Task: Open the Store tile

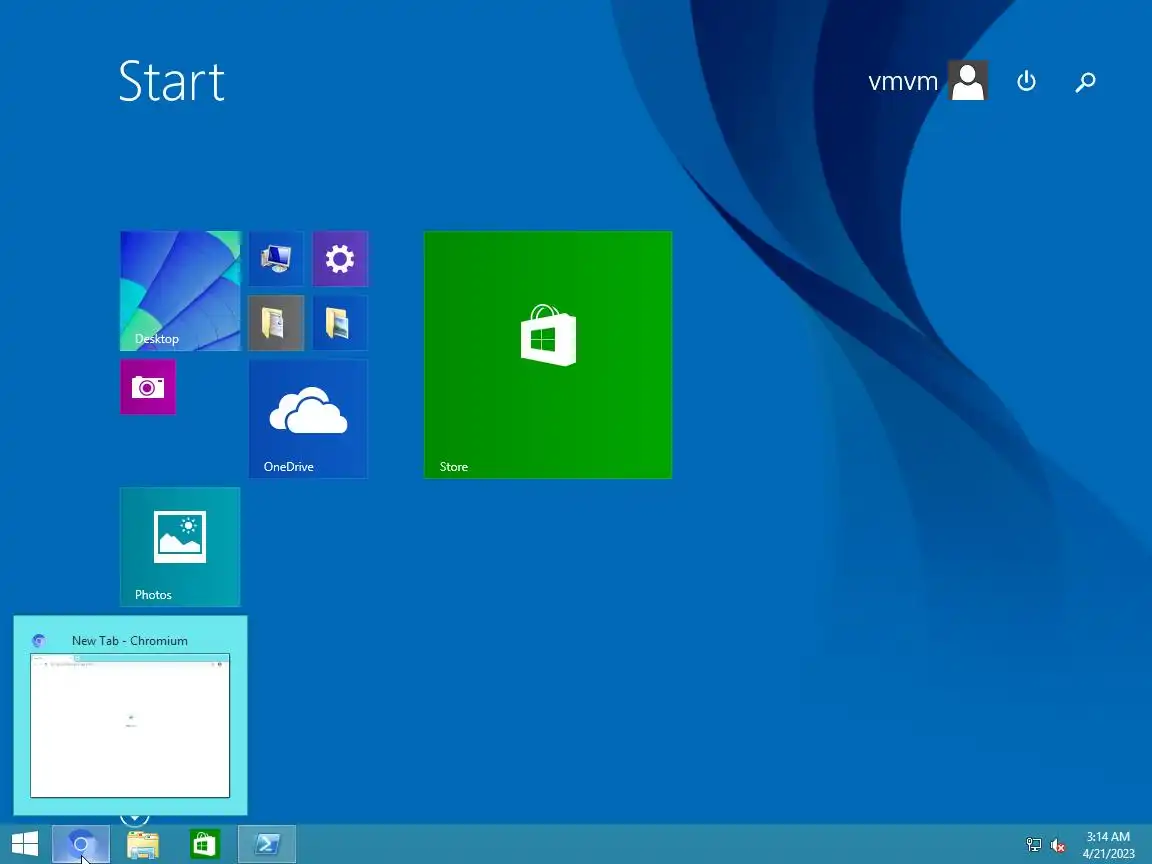Action: 548,355
